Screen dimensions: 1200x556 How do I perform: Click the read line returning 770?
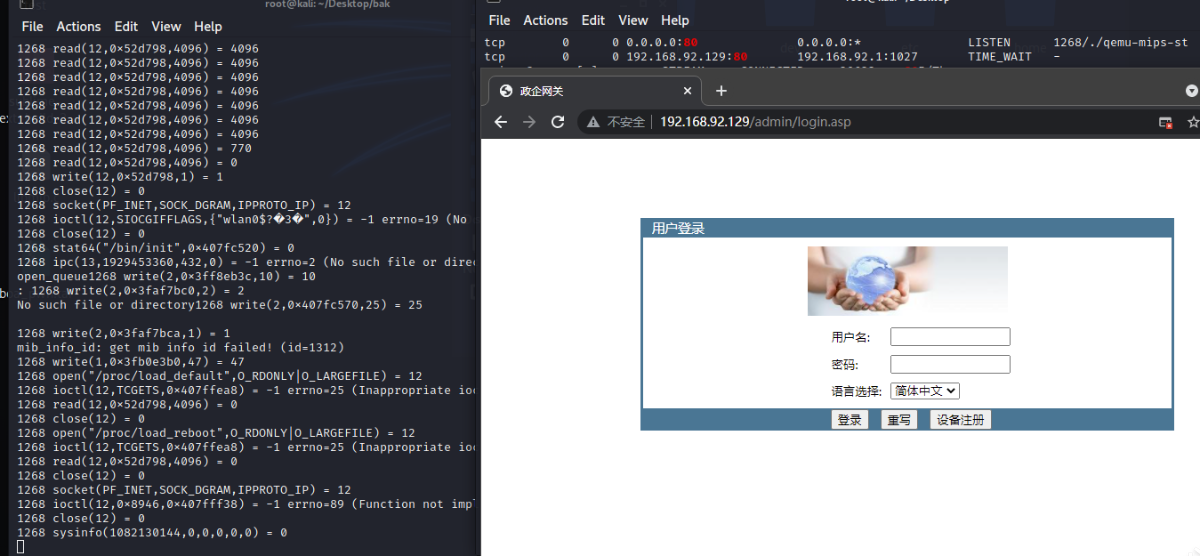coord(134,148)
